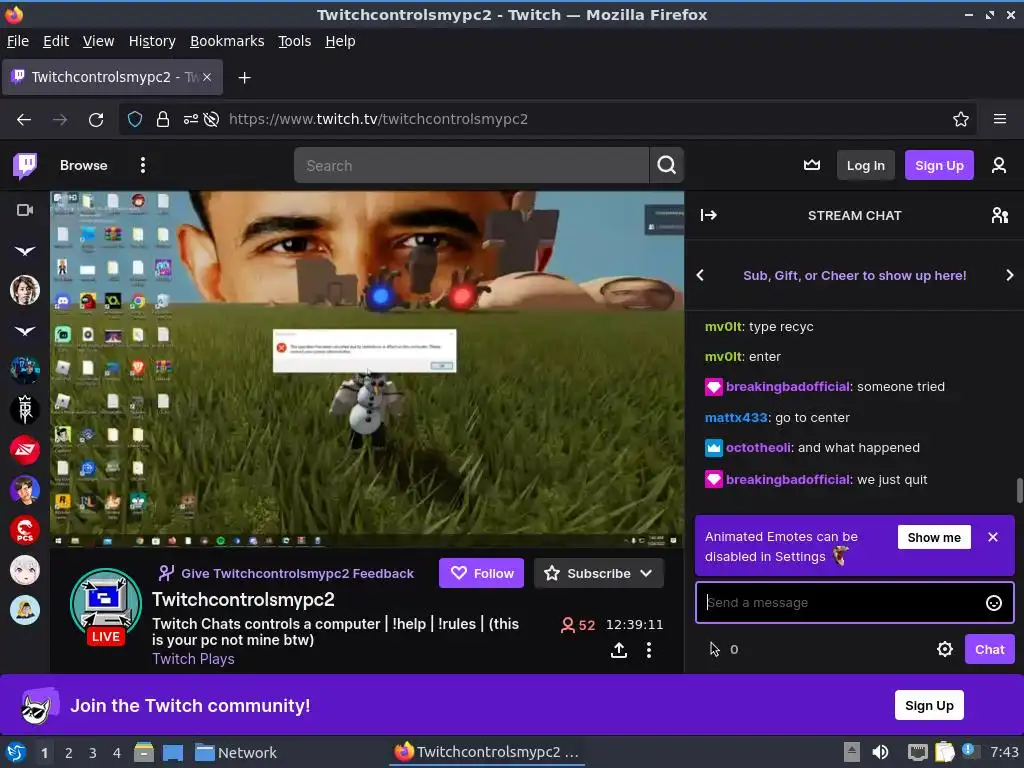Click the channel points cursor icon
This screenshot has width=1024, height=768.
(x=715, y=649)
